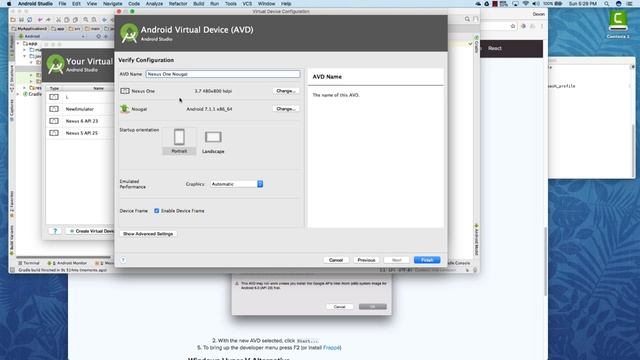Open the Apple menu
Image resolution: width=640 pixels, height=360 pixels.
[9, 4]
